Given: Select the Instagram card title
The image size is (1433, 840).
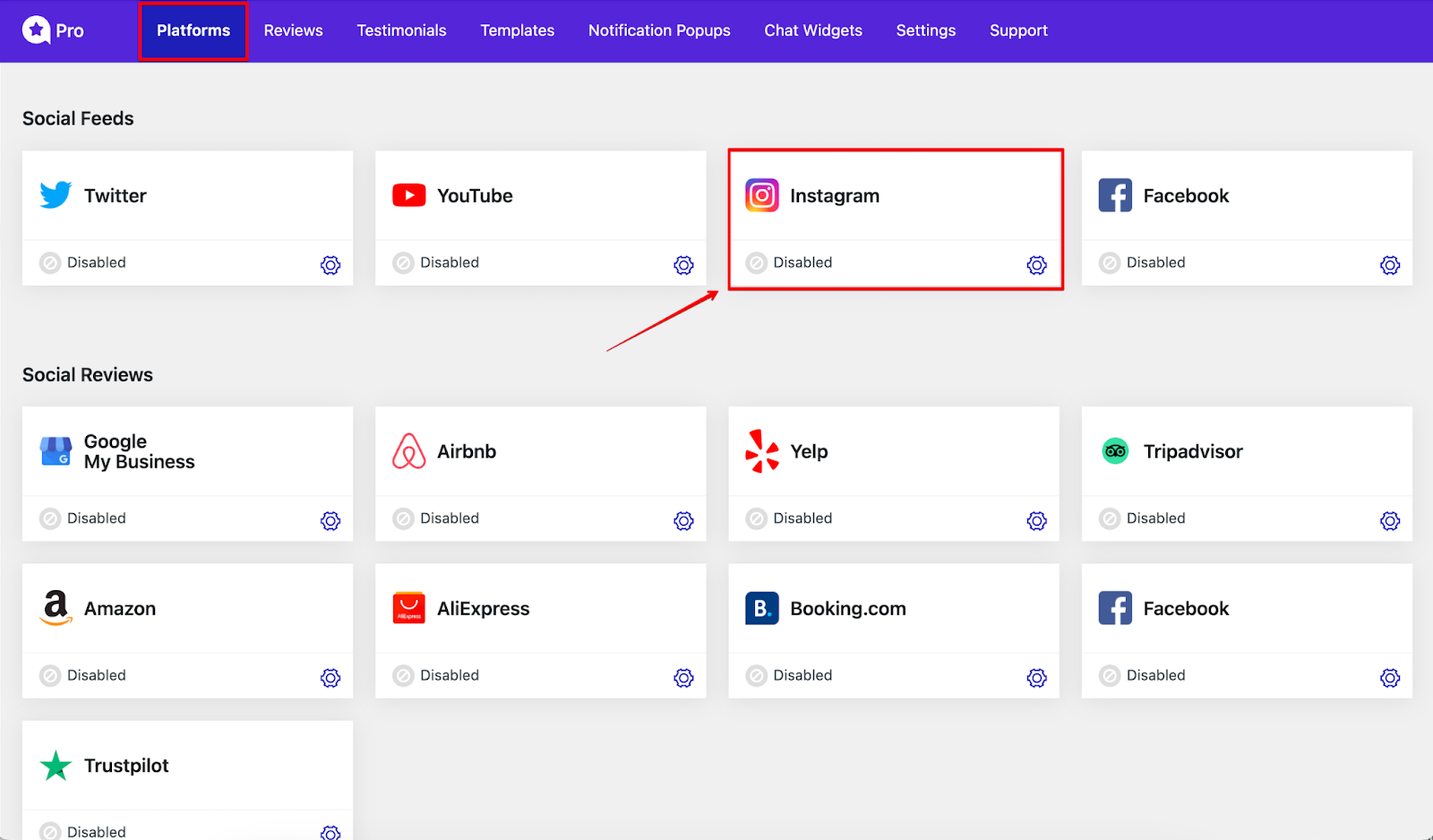Looking at the screenshot, I should click(835, 196).
